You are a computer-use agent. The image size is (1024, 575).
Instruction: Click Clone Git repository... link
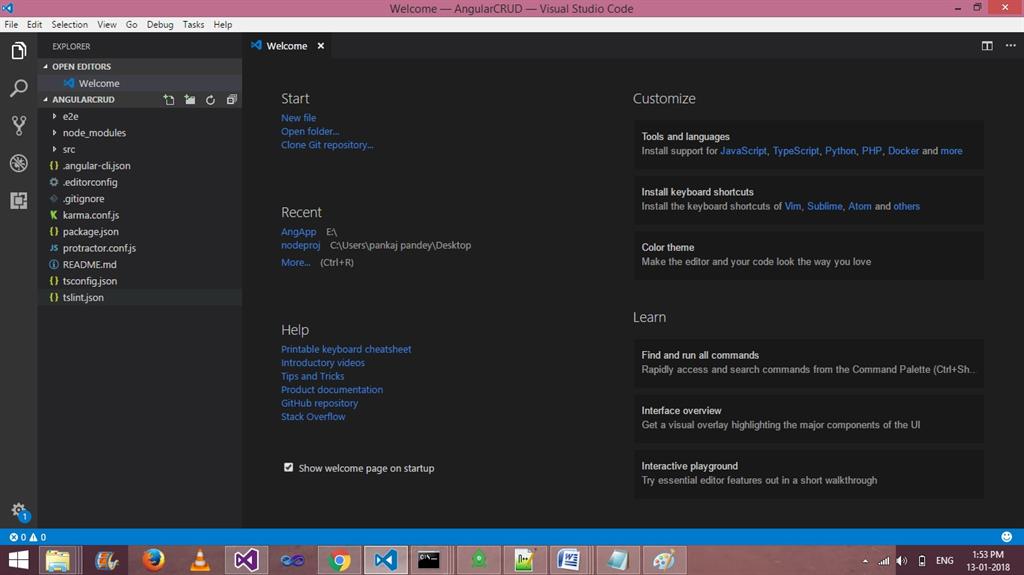(327, 145)
